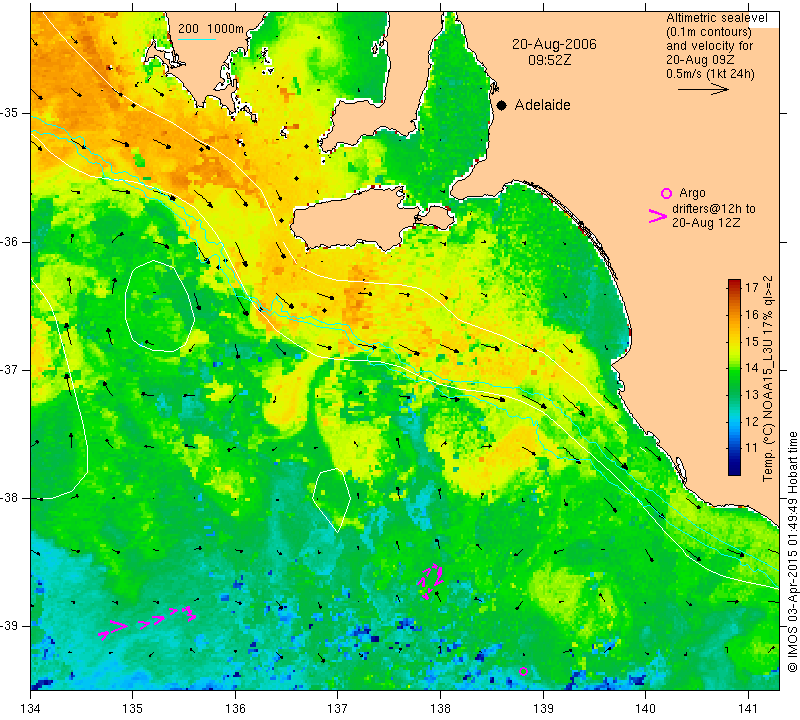Click the 140 longitude axis label
The width and height of the screenshot is (800, 720).
[645, 708]
